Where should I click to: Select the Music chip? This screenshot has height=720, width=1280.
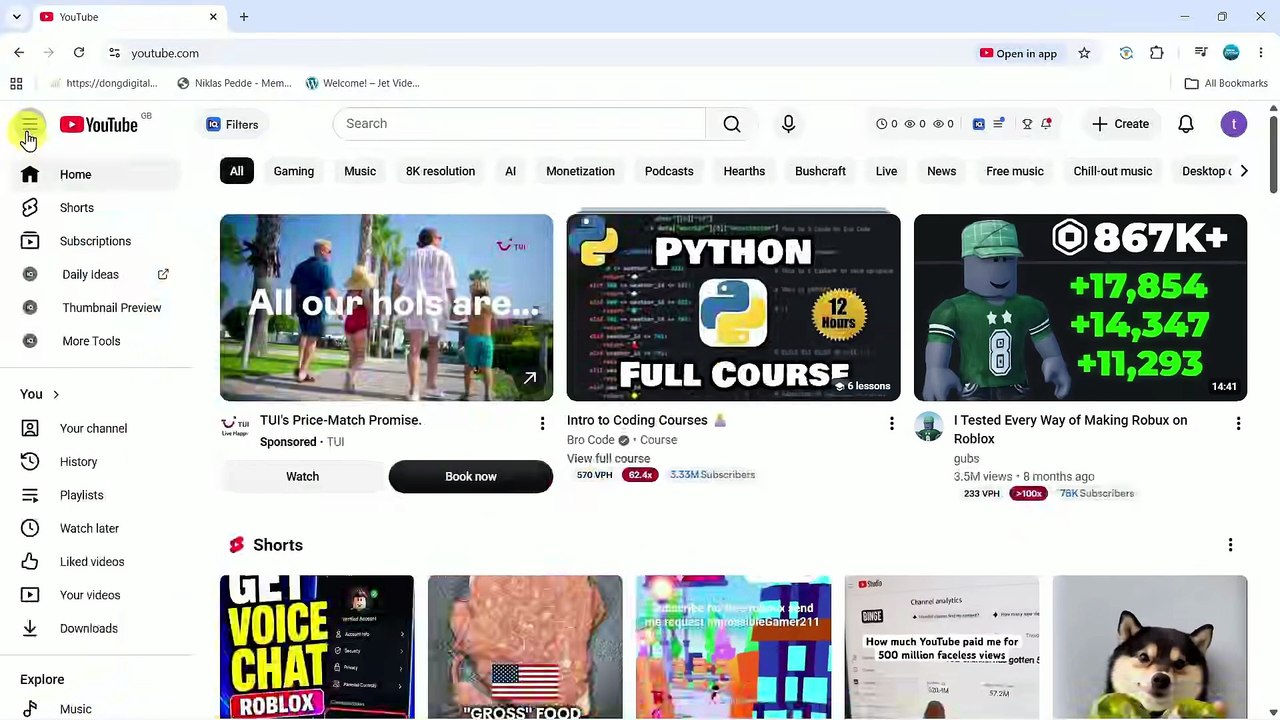pos(360,171)
